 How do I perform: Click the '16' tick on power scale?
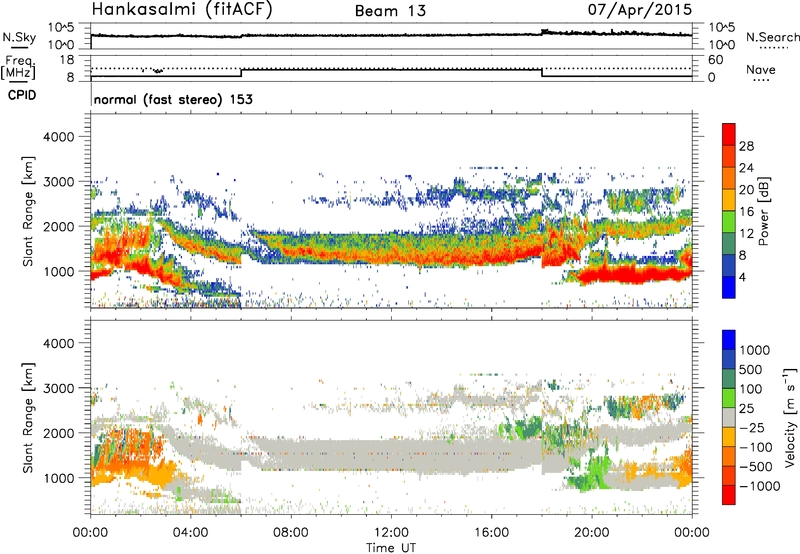click(x=746, y=212)
